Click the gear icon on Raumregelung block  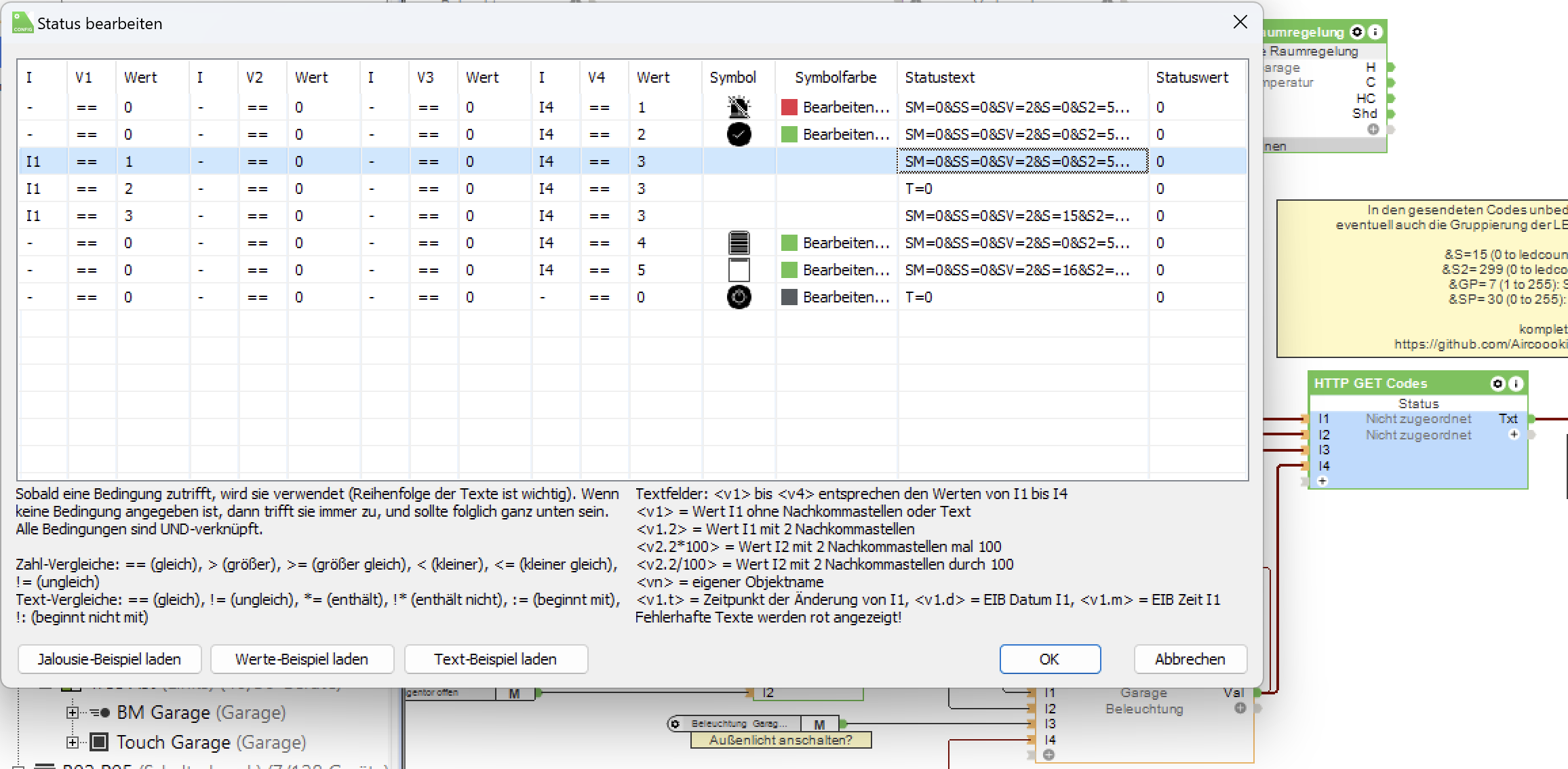[1357, 32]
